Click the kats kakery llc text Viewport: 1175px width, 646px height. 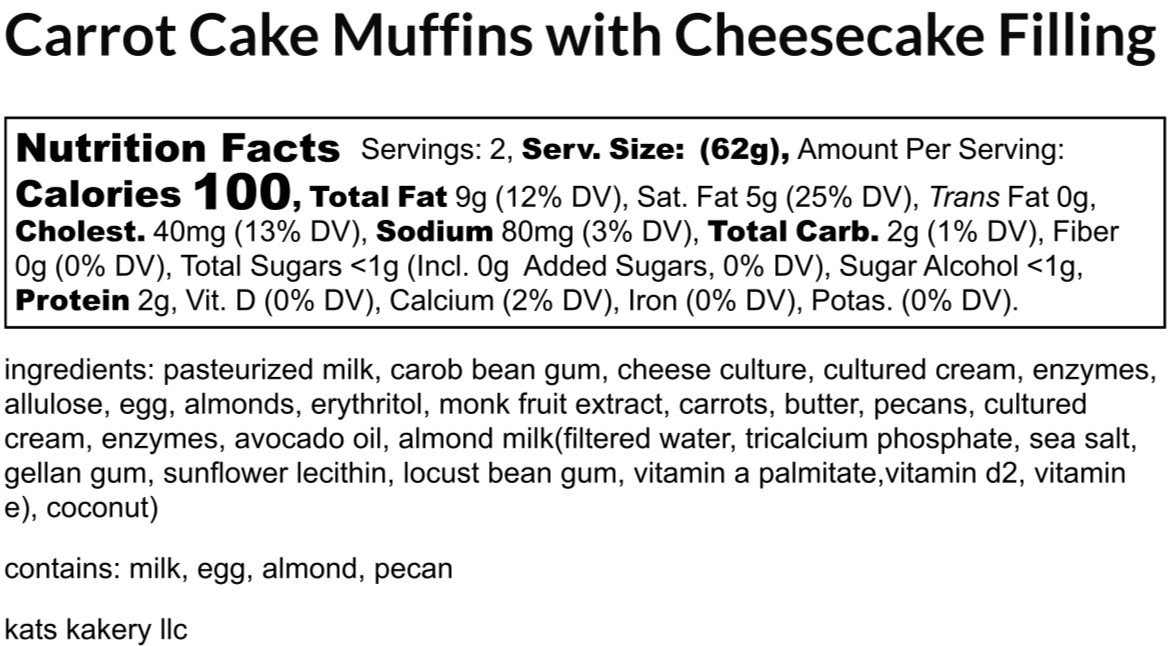(96, 629)
